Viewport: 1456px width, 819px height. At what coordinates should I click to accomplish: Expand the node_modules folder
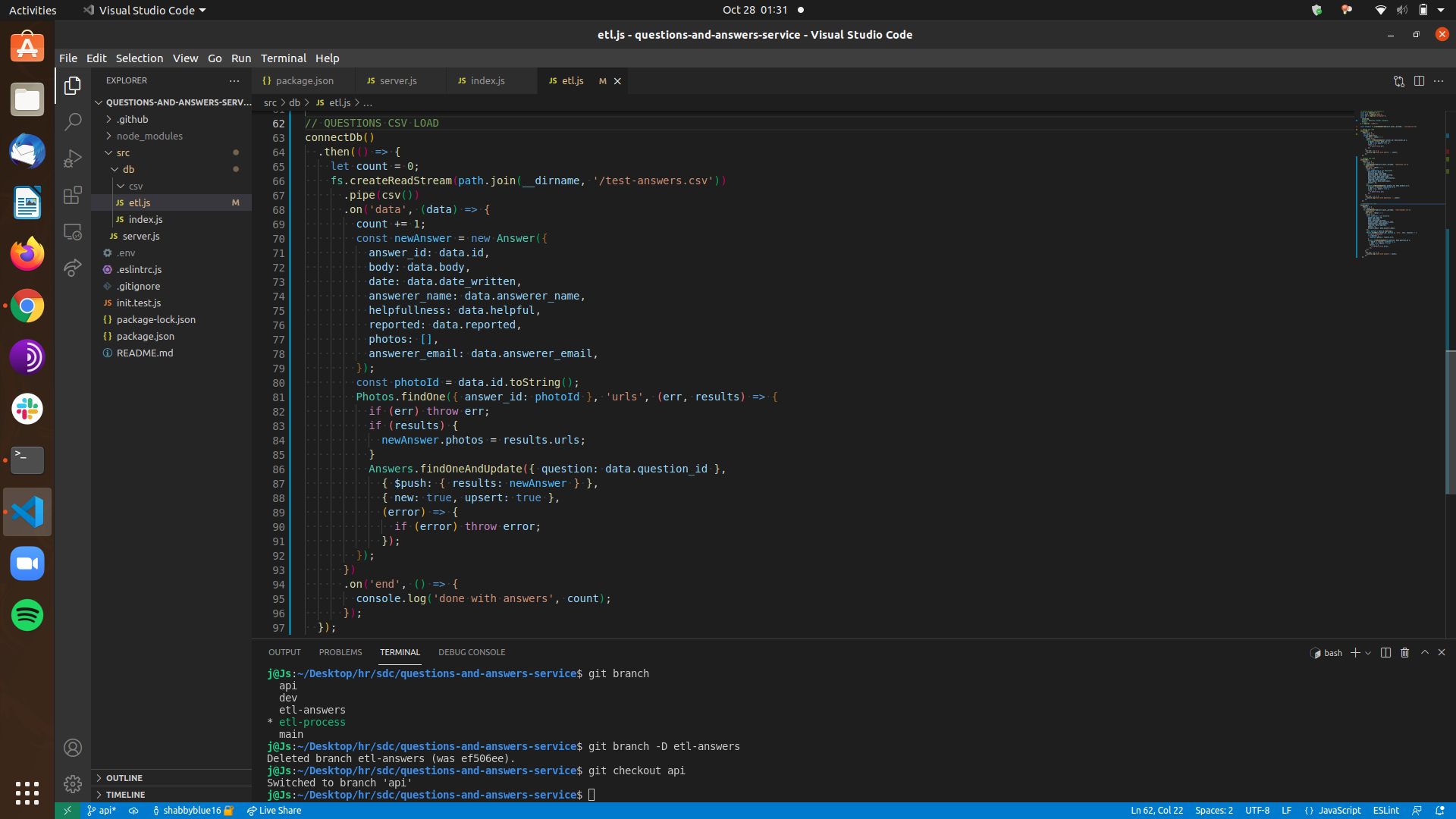pyautogui.click(x=172, y=136)
